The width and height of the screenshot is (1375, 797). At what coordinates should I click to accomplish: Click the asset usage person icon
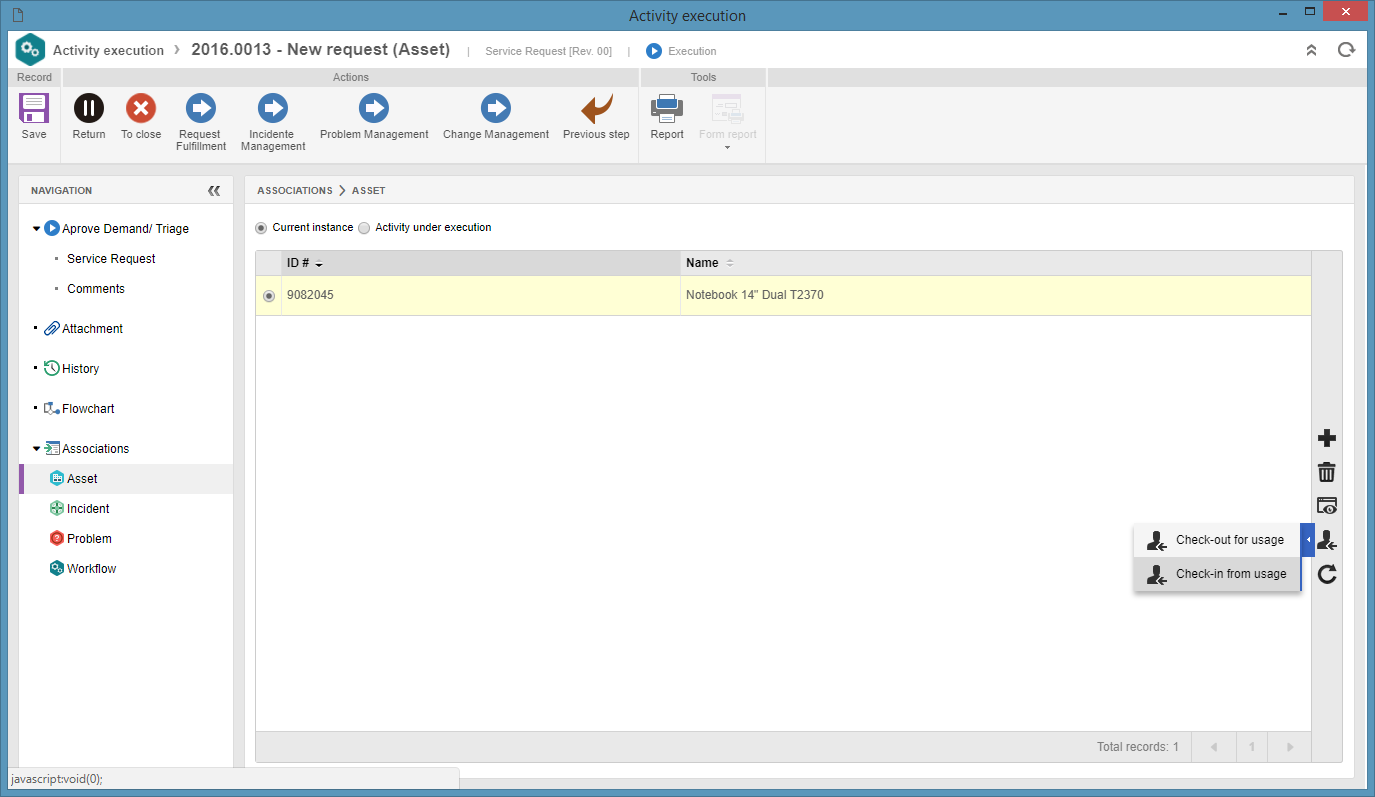1327,540
